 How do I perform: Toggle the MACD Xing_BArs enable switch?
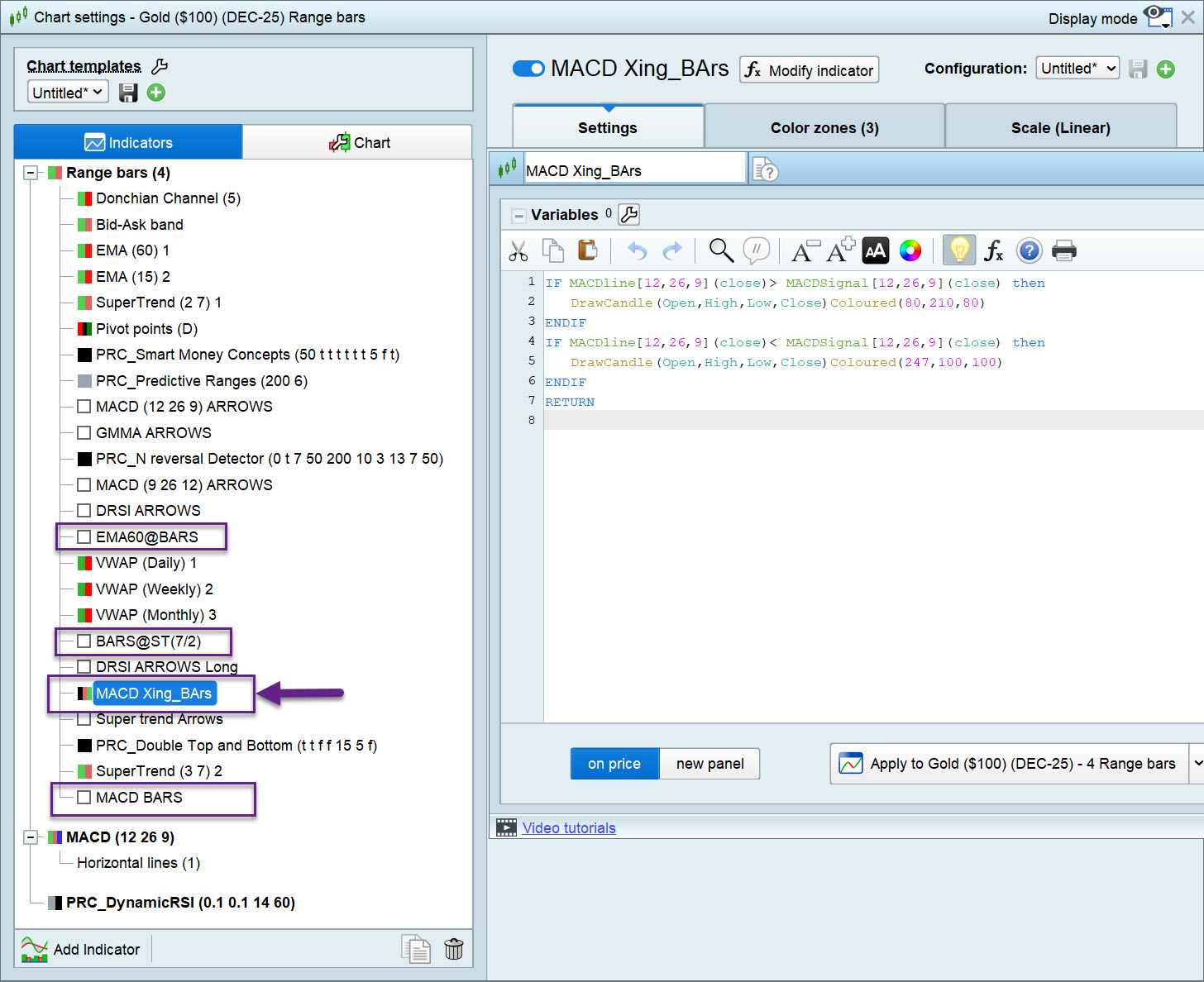[528, 69]
